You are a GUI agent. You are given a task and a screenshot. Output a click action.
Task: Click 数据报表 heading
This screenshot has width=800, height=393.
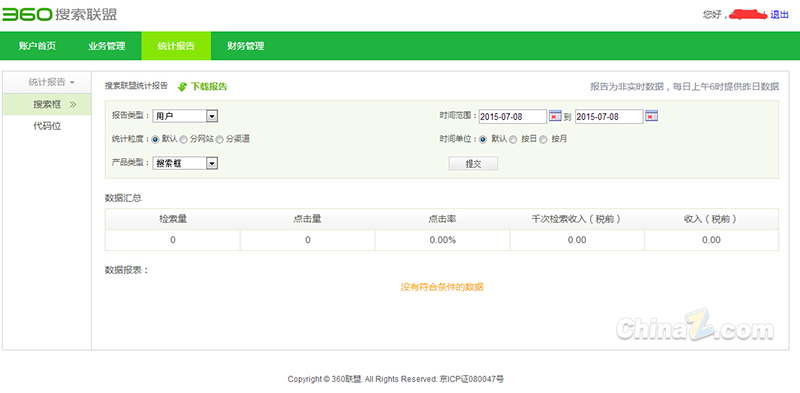pyautogui.click(x=126, y=270)
